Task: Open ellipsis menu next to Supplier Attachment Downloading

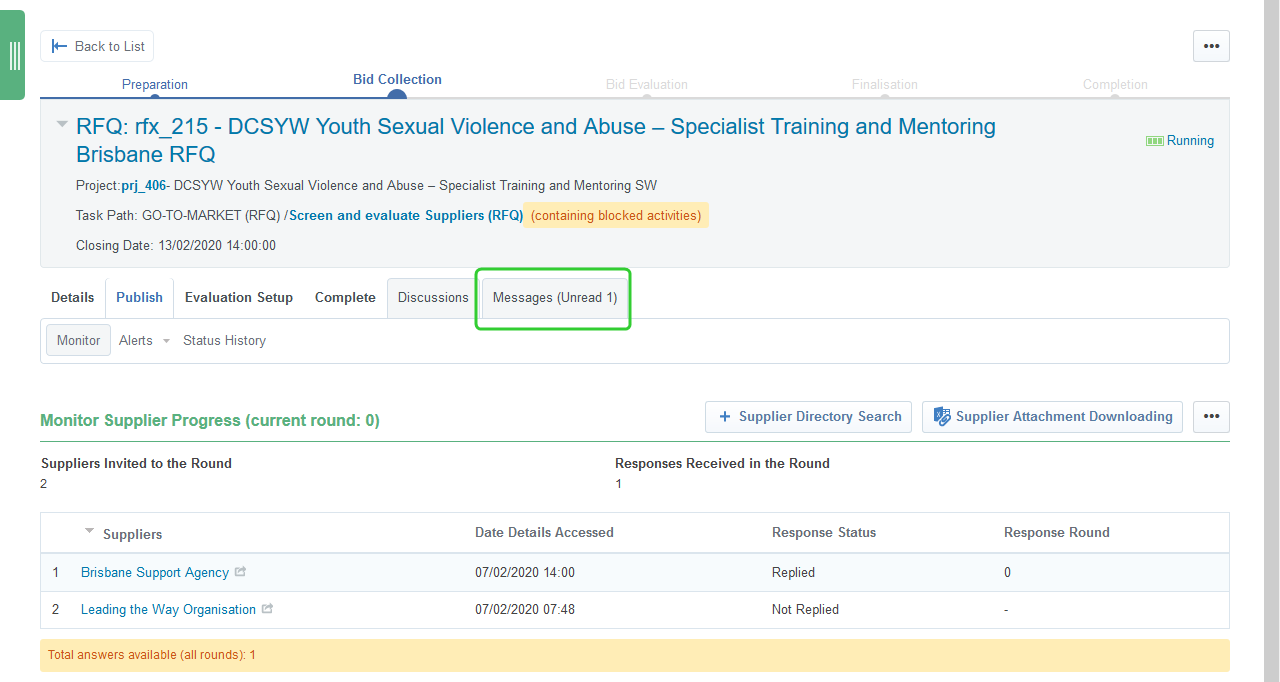Action: coord(1211,417)
